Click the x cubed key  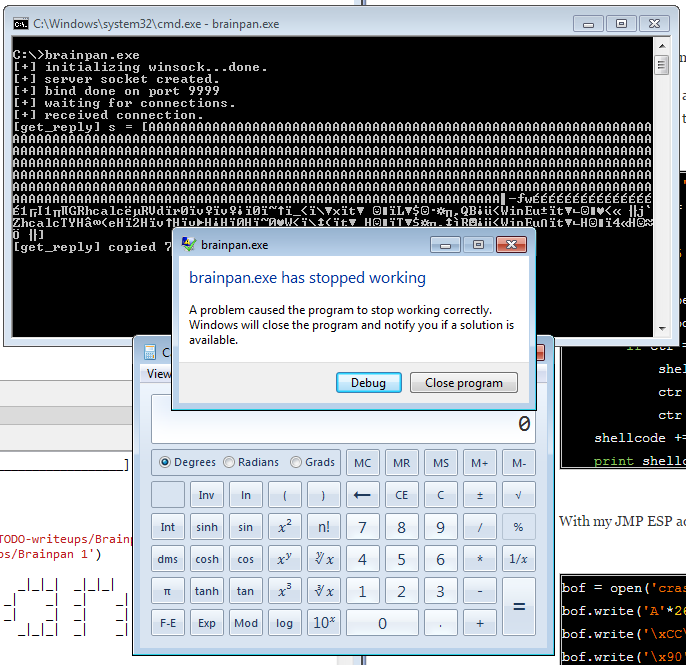[x=284, y=591]
